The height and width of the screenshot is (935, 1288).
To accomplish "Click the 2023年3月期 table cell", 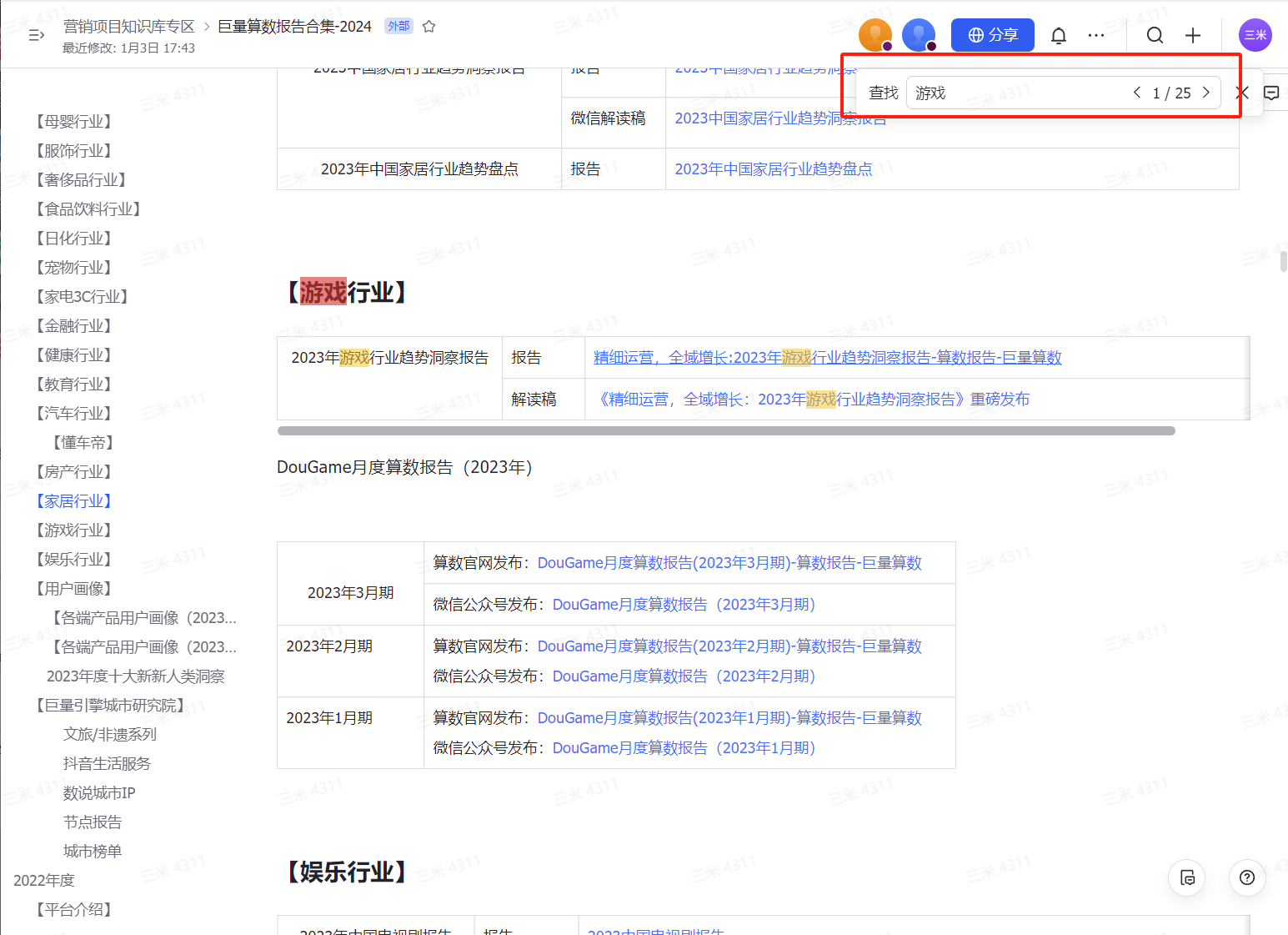I will tap(351, 584).
